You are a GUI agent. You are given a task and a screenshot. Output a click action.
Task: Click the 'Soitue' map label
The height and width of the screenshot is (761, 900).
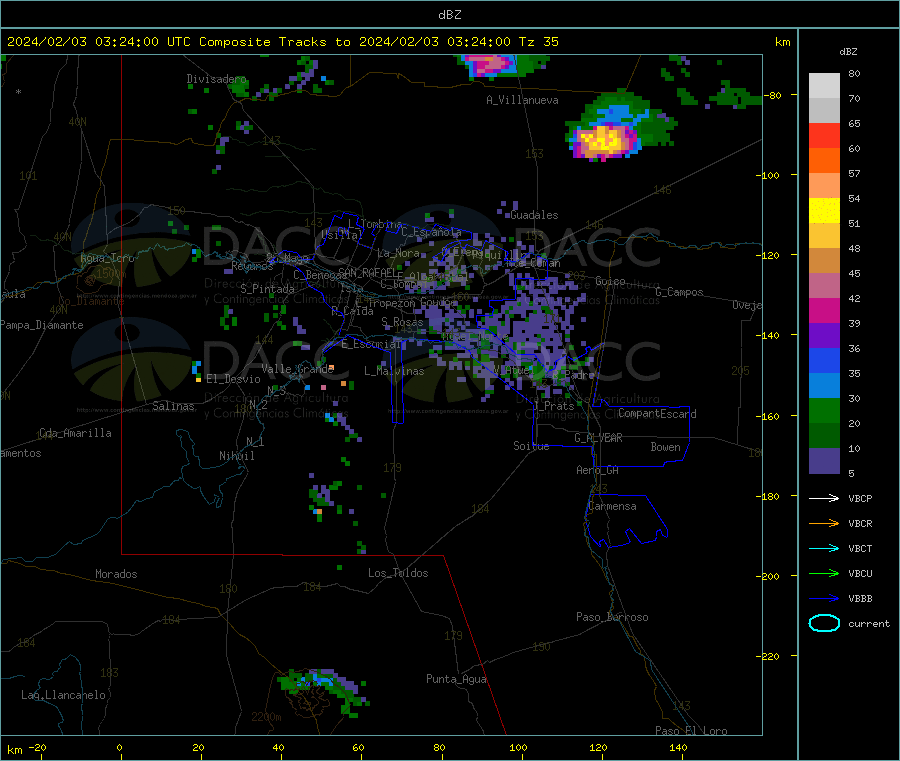point(531,446)
